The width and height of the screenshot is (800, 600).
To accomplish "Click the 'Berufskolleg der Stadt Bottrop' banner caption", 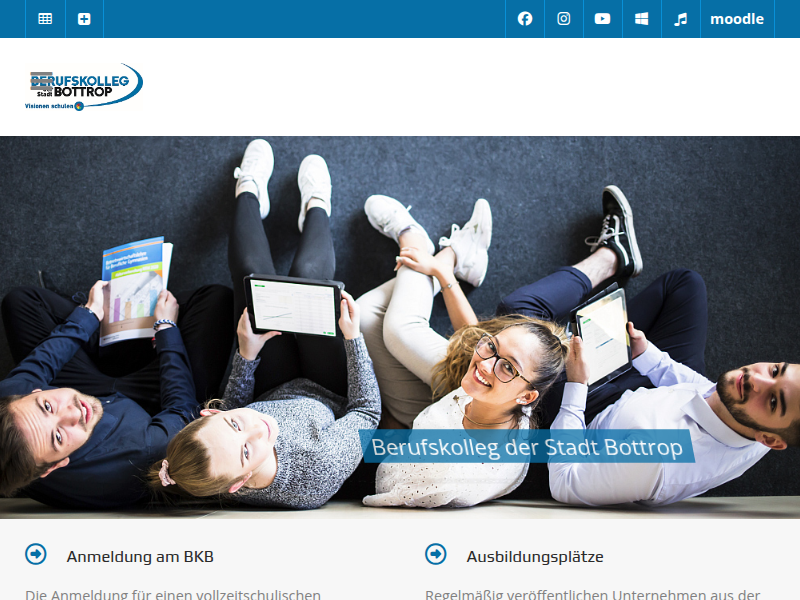I will coord(527,447).
